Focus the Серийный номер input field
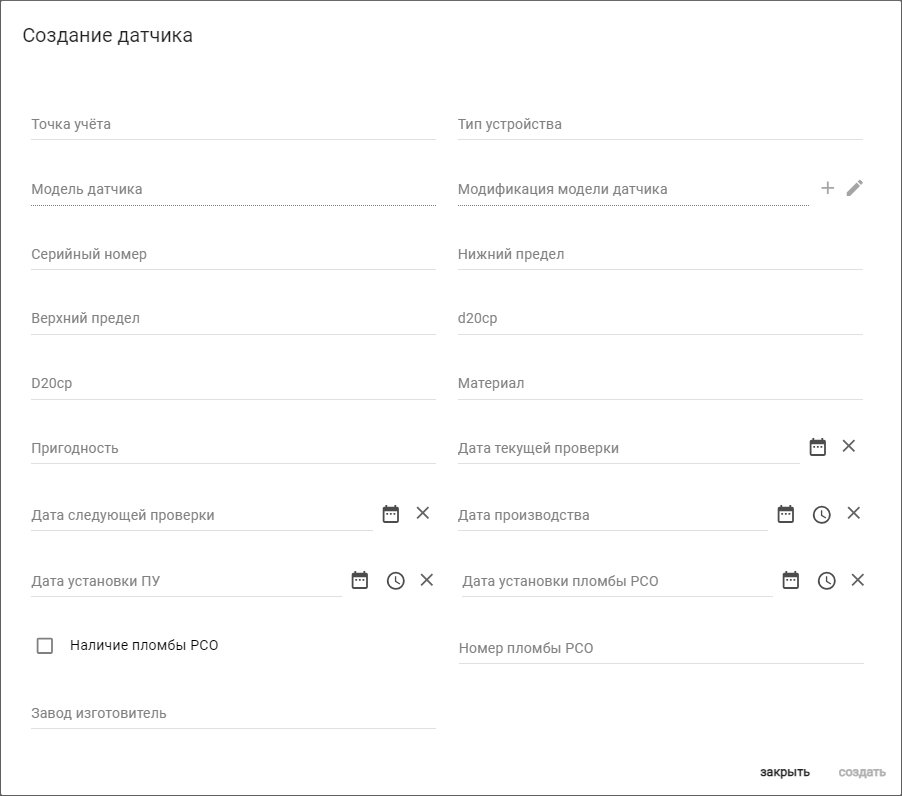This screenshot has width=902, height=796. click(233, 254)
